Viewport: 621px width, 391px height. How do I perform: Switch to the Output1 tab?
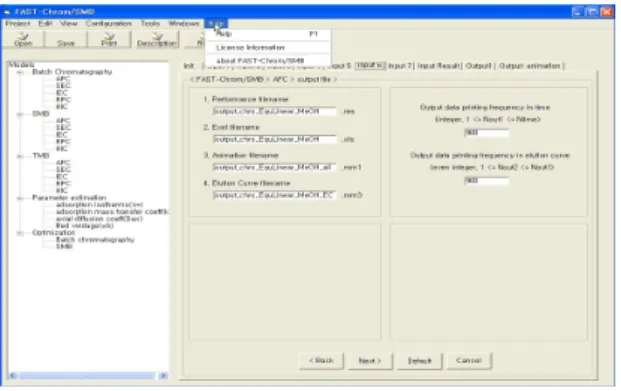(478, 66)
